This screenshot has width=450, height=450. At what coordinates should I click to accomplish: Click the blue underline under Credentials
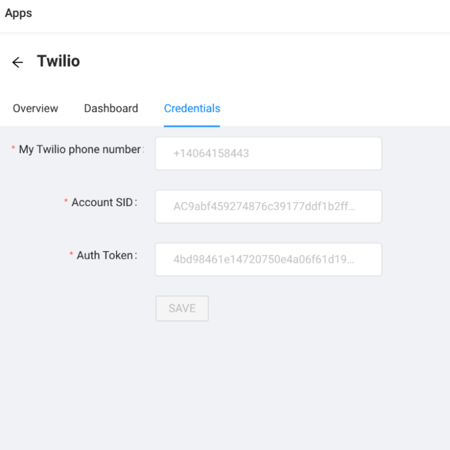(192, 126)
